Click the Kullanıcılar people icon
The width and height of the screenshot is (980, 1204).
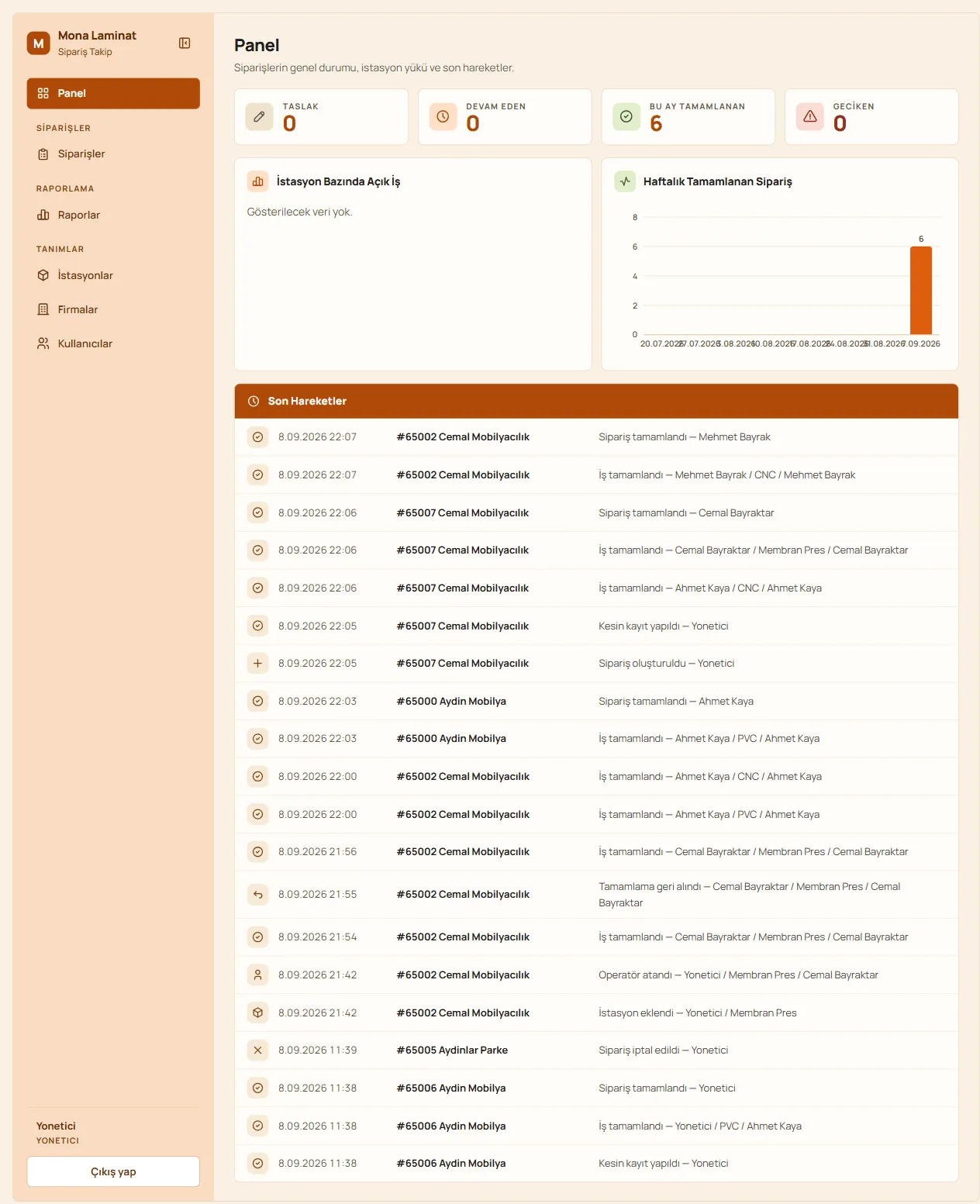tap(43, 343)
